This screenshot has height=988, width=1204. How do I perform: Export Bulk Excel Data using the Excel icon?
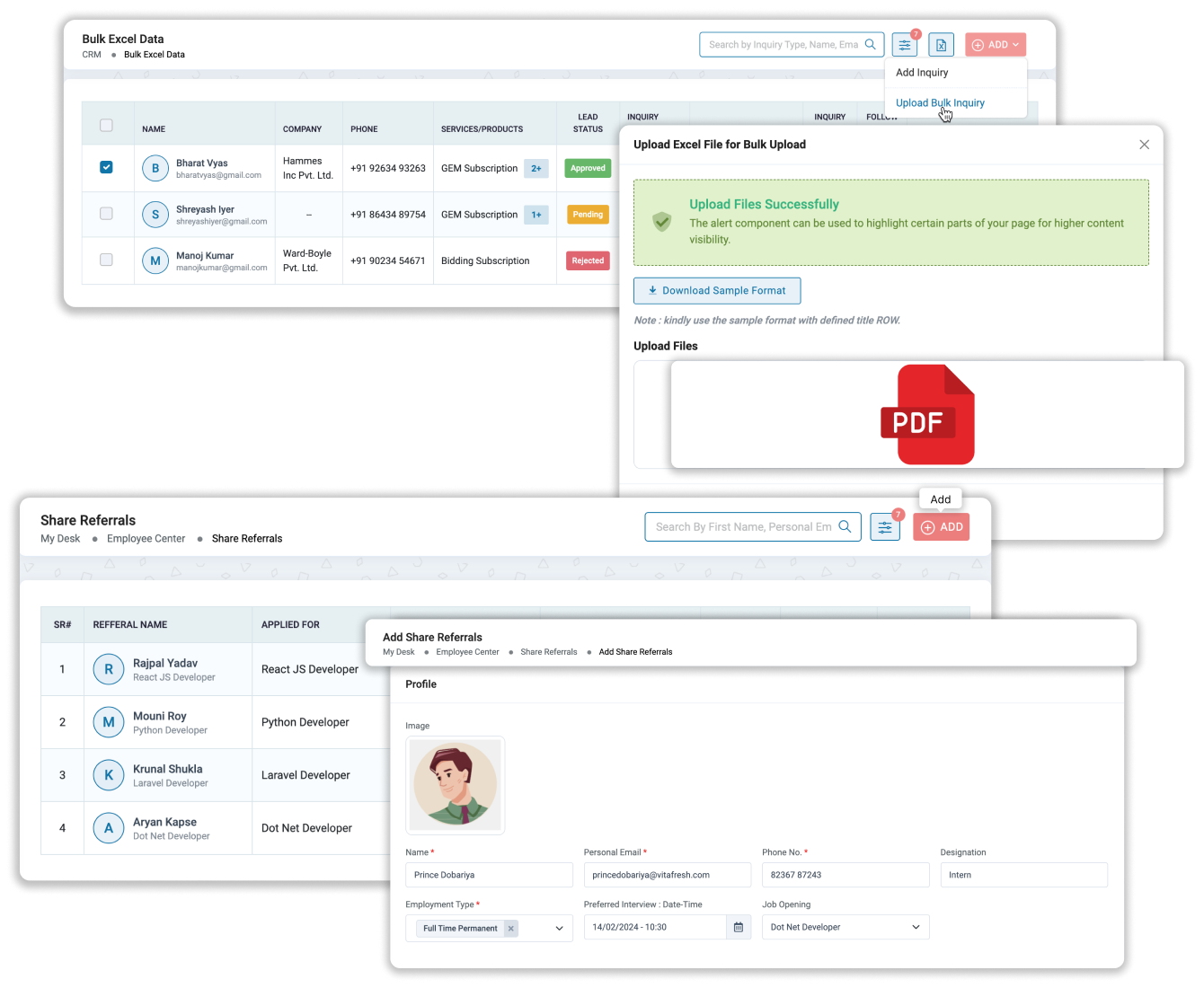(940, 44)
